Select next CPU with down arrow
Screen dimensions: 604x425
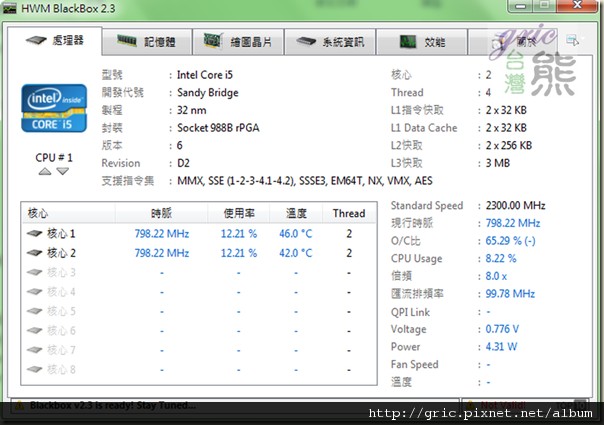62,171
